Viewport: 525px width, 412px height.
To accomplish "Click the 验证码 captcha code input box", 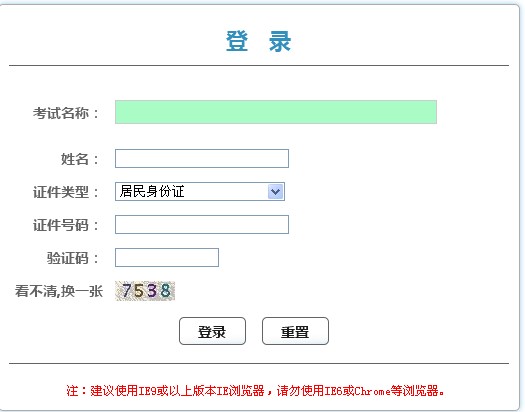I will [x=167, y=257].
